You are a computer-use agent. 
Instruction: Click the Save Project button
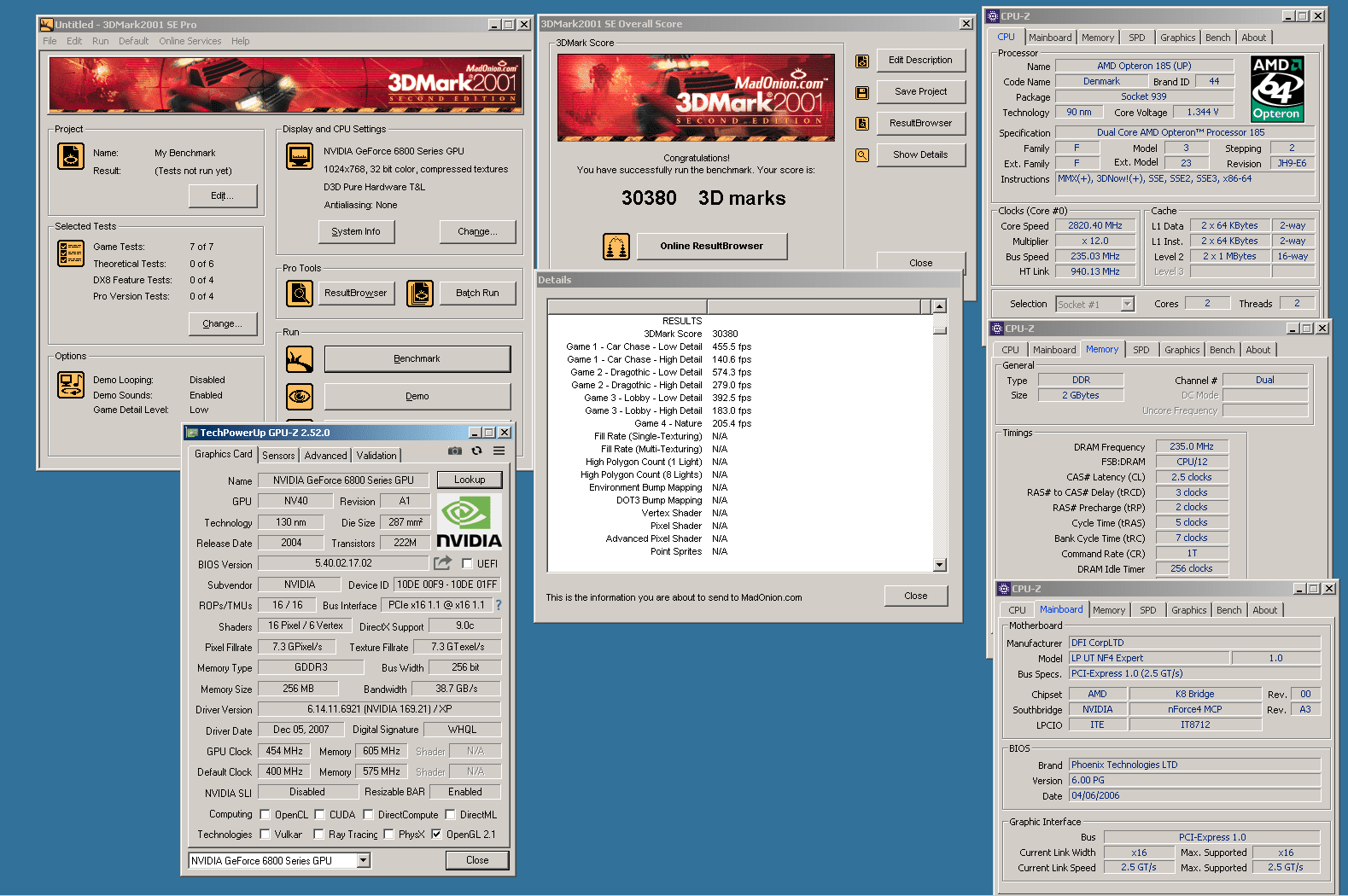click(x=920, y=92)
